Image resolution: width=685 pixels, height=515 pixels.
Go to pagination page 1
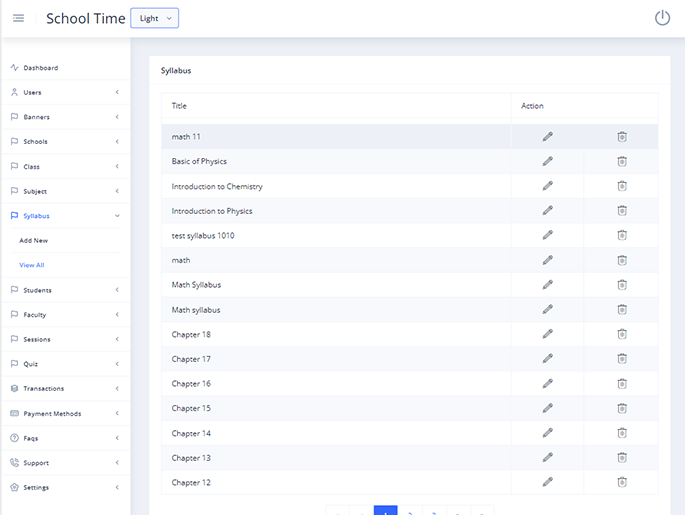click(x=385, y=511)
